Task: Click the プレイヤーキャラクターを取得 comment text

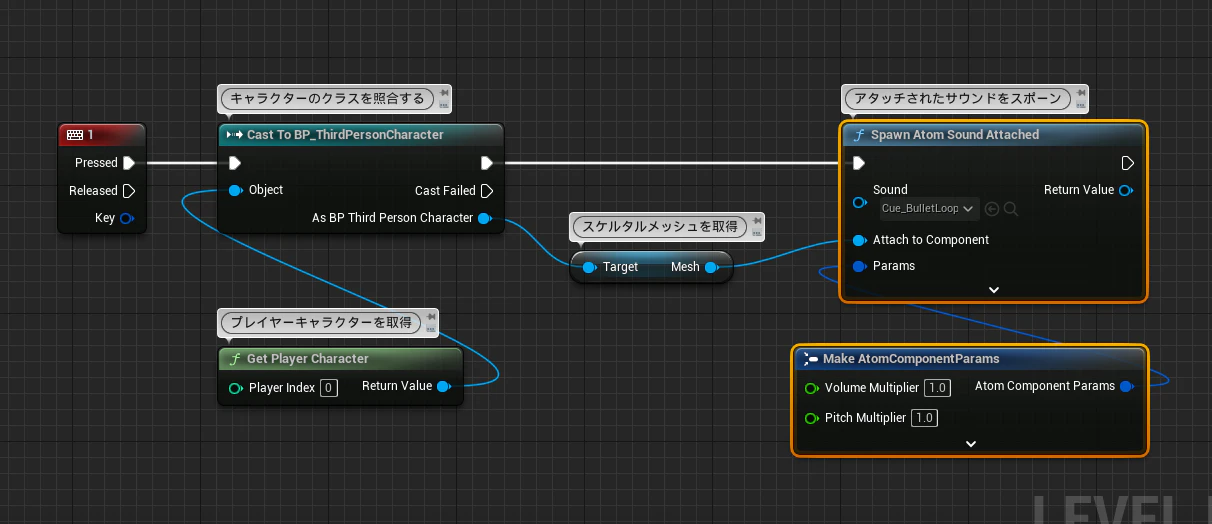Action: pyautogui.click(x=321, y=322)
